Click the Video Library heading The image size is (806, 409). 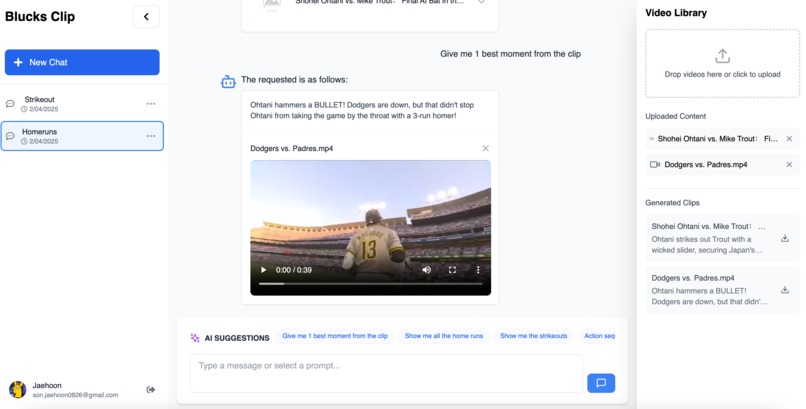pyautogui.click(x=676, y=13)
